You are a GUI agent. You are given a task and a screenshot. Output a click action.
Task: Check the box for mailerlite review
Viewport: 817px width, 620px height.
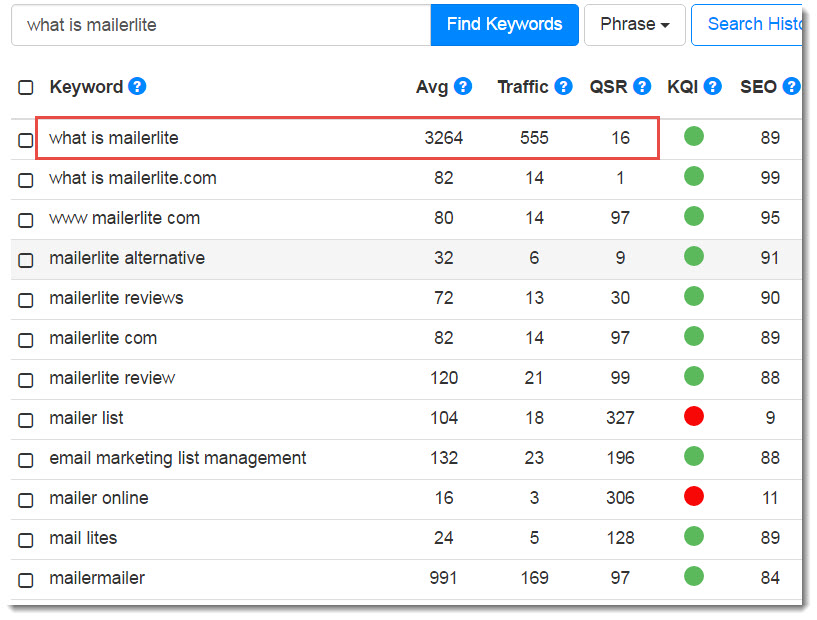point(26,380)
